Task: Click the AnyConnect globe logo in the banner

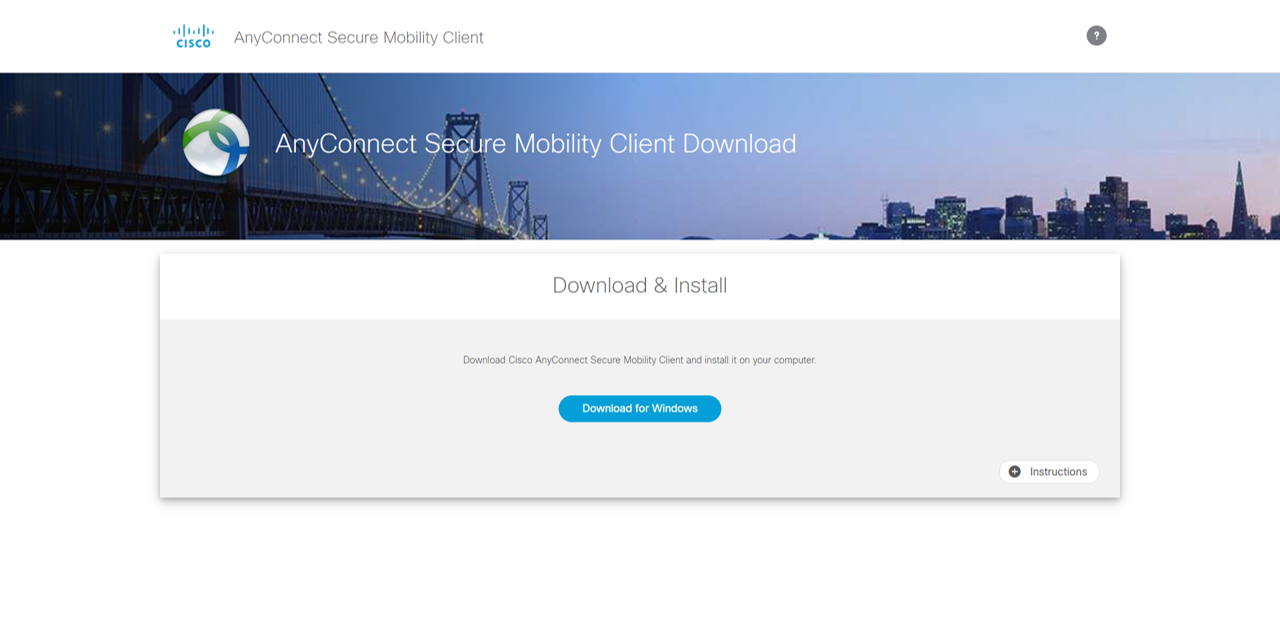Action: [x=216, y=143]
